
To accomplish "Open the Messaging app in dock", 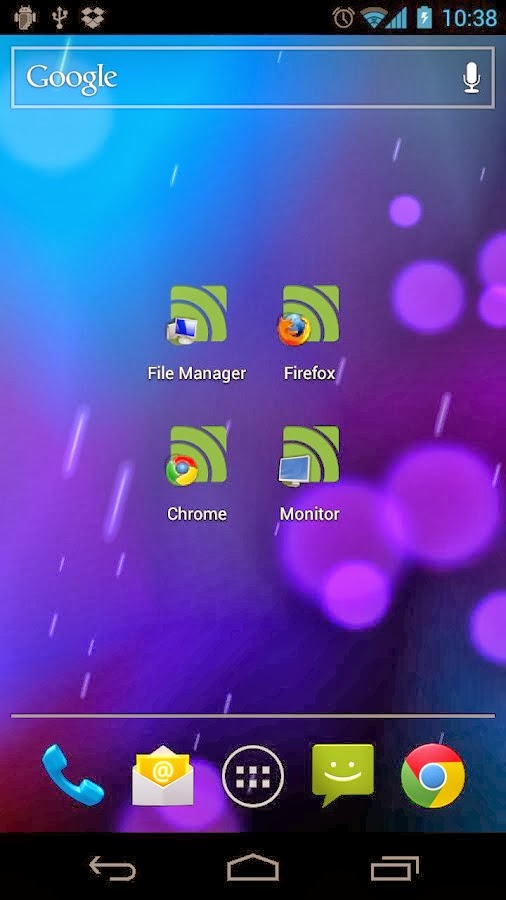I will [342, 774].
